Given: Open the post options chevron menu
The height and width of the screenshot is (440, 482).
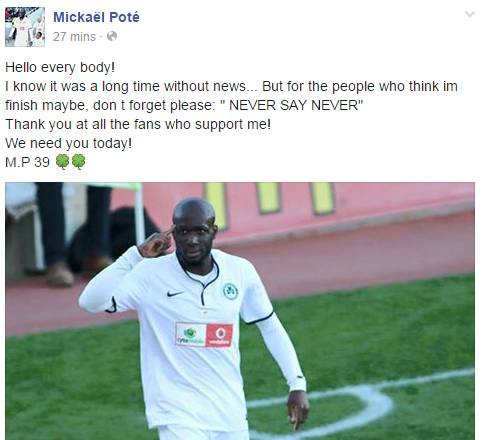Looking at the screenshot, I should coord(470,14).
